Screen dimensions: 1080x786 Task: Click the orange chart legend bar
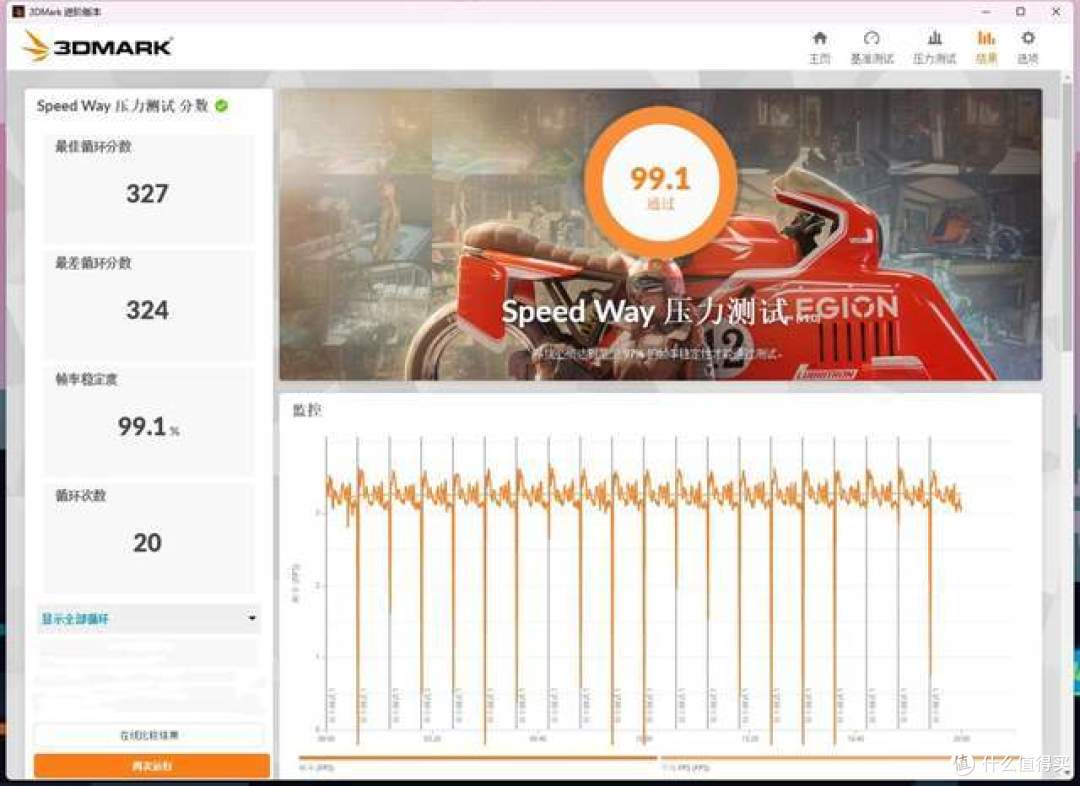pos(477,757)
